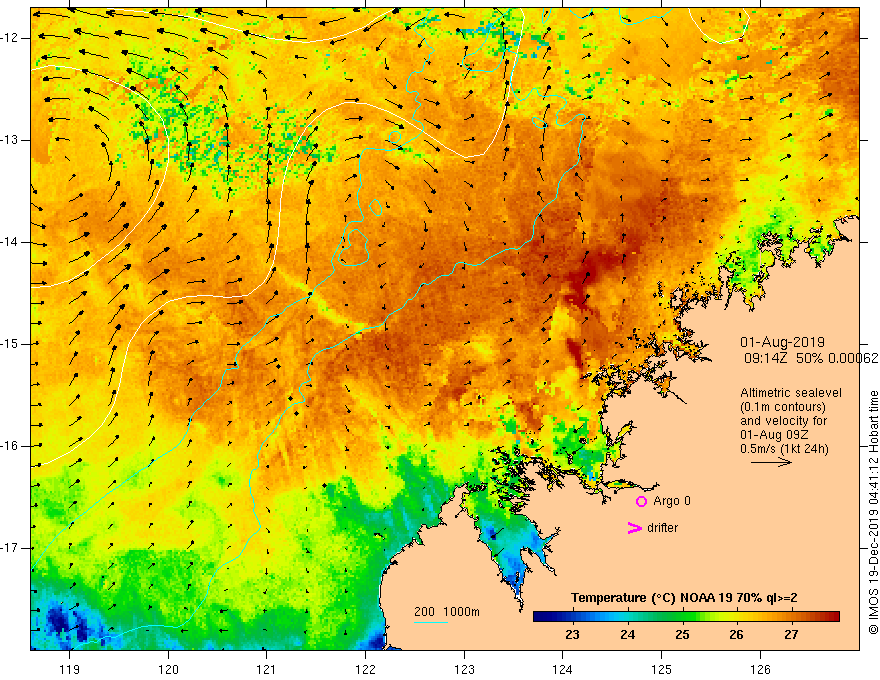The image size is (880, 680).
Task: Click the '(0.1m contours)' text line
Action: pyautogui.click(x=782, y=407)
